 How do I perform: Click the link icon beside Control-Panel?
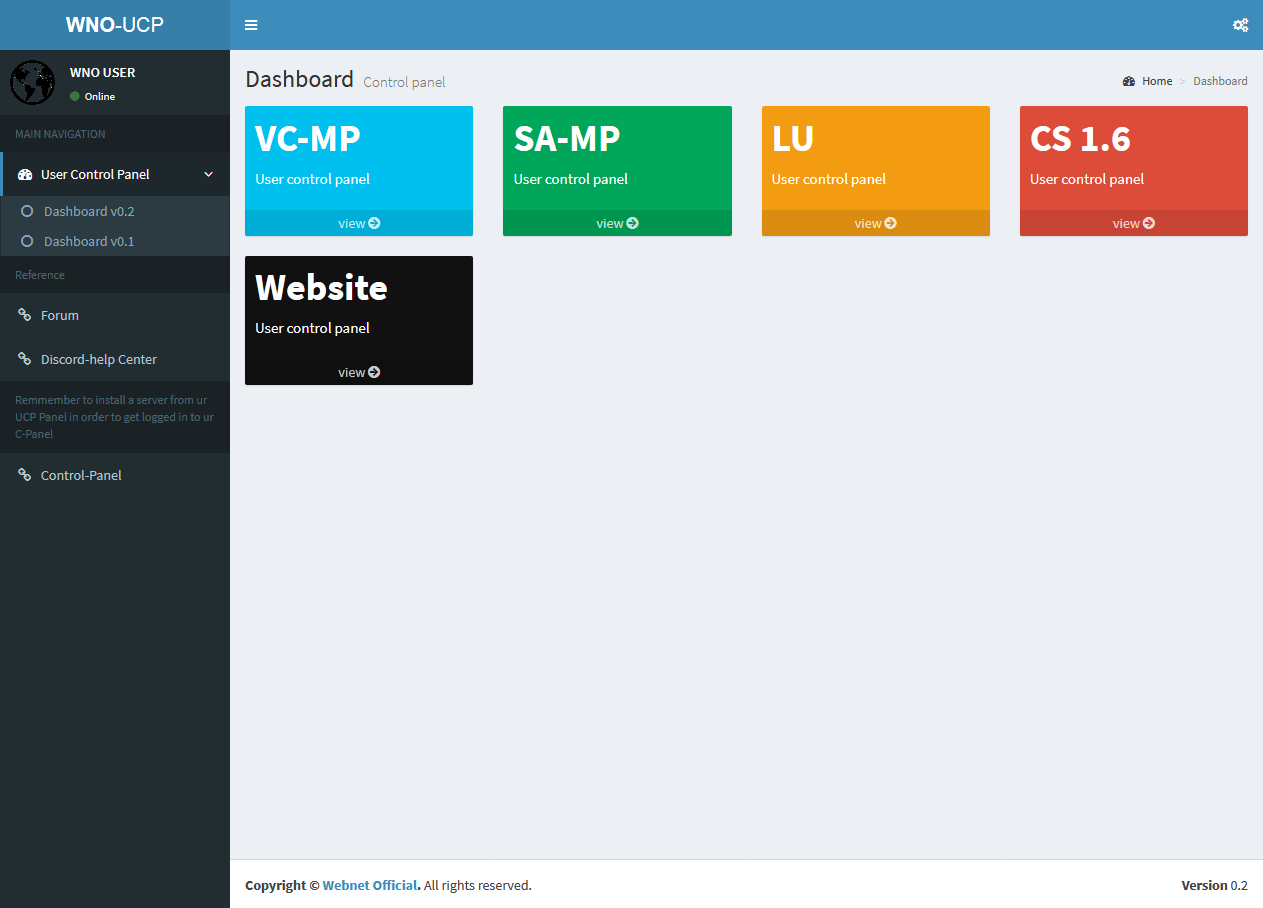click(x=25, y=475)
